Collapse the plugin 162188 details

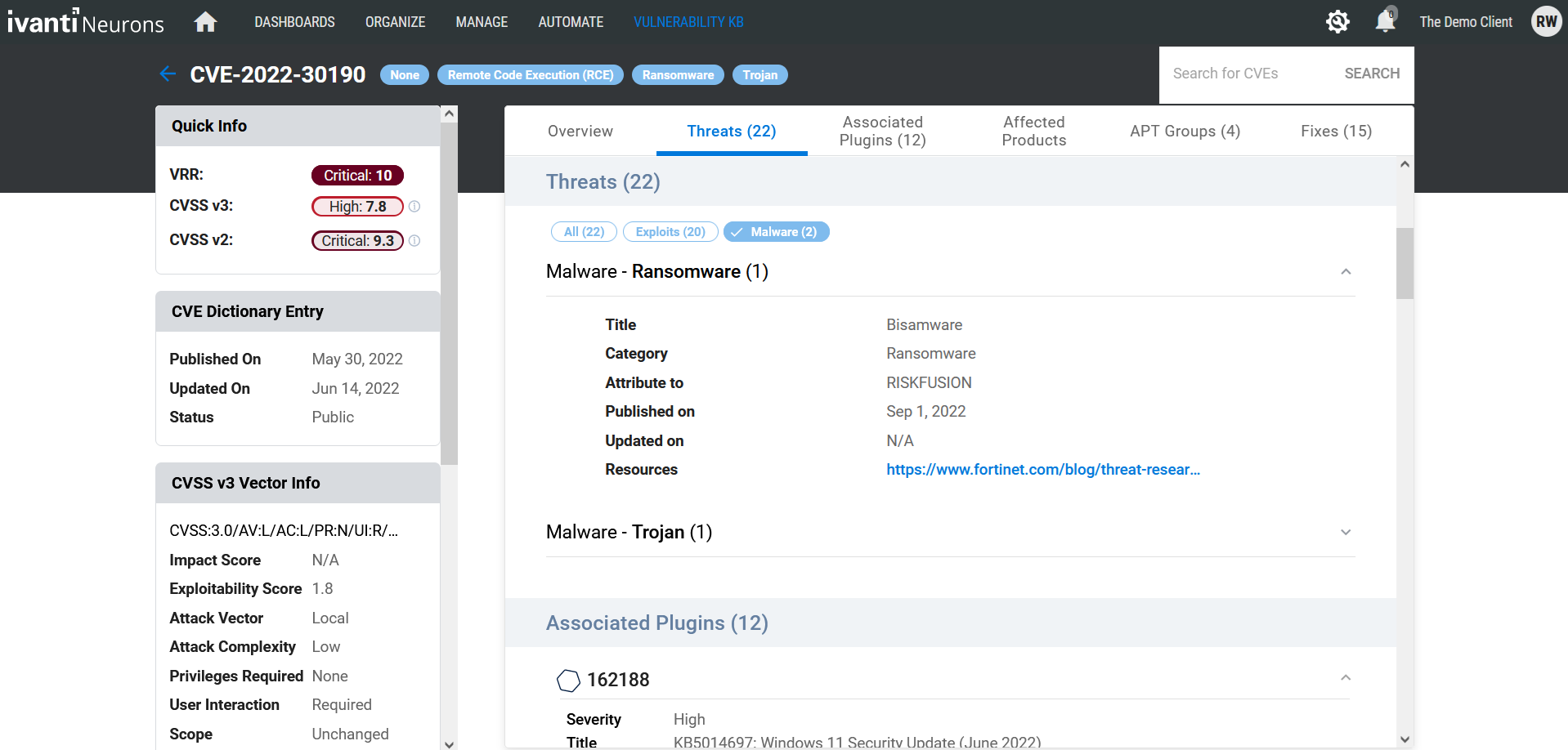pyautogui.click(x=1346, y=678)
